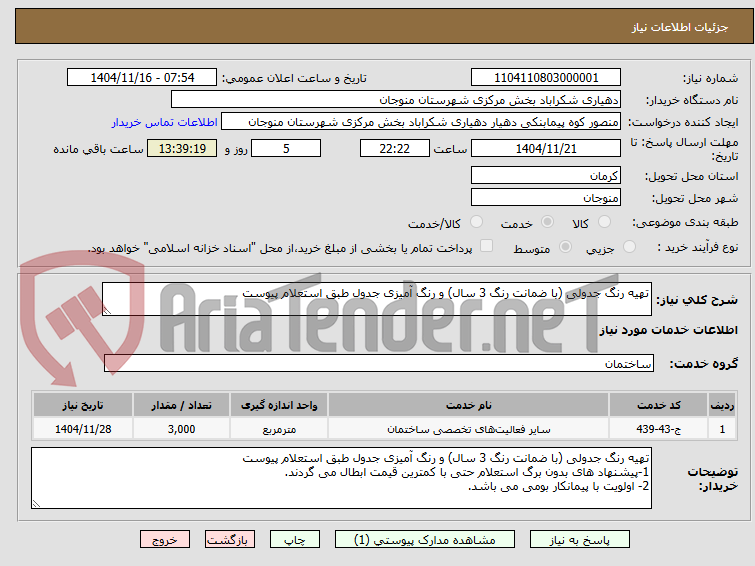Click the resize handle of توضیحات خریدار box
Viewport: 755px width, 566px height.
36,503
